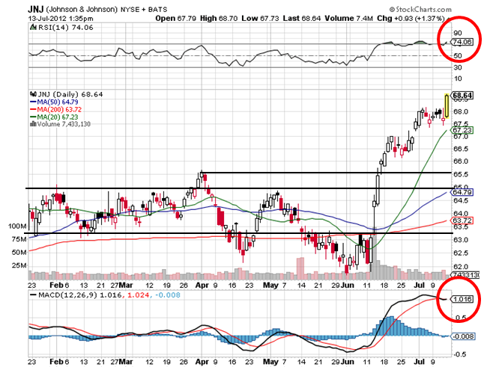Click the 74.06 RSI value tag on right axis
490x367 pixels.
pyautogui.click(x=461, y=42)
